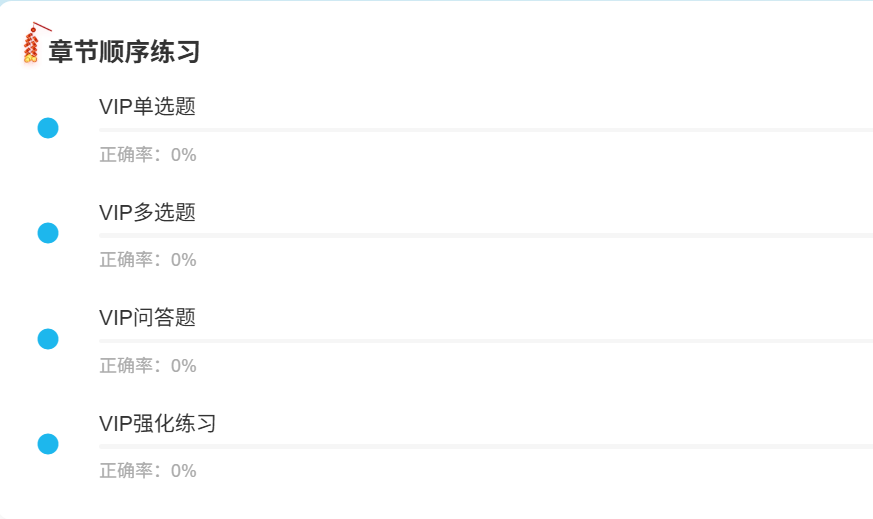Click the accuracy text below VIP问答题
The height and width of the screenshot is (519, 873).
147,366
